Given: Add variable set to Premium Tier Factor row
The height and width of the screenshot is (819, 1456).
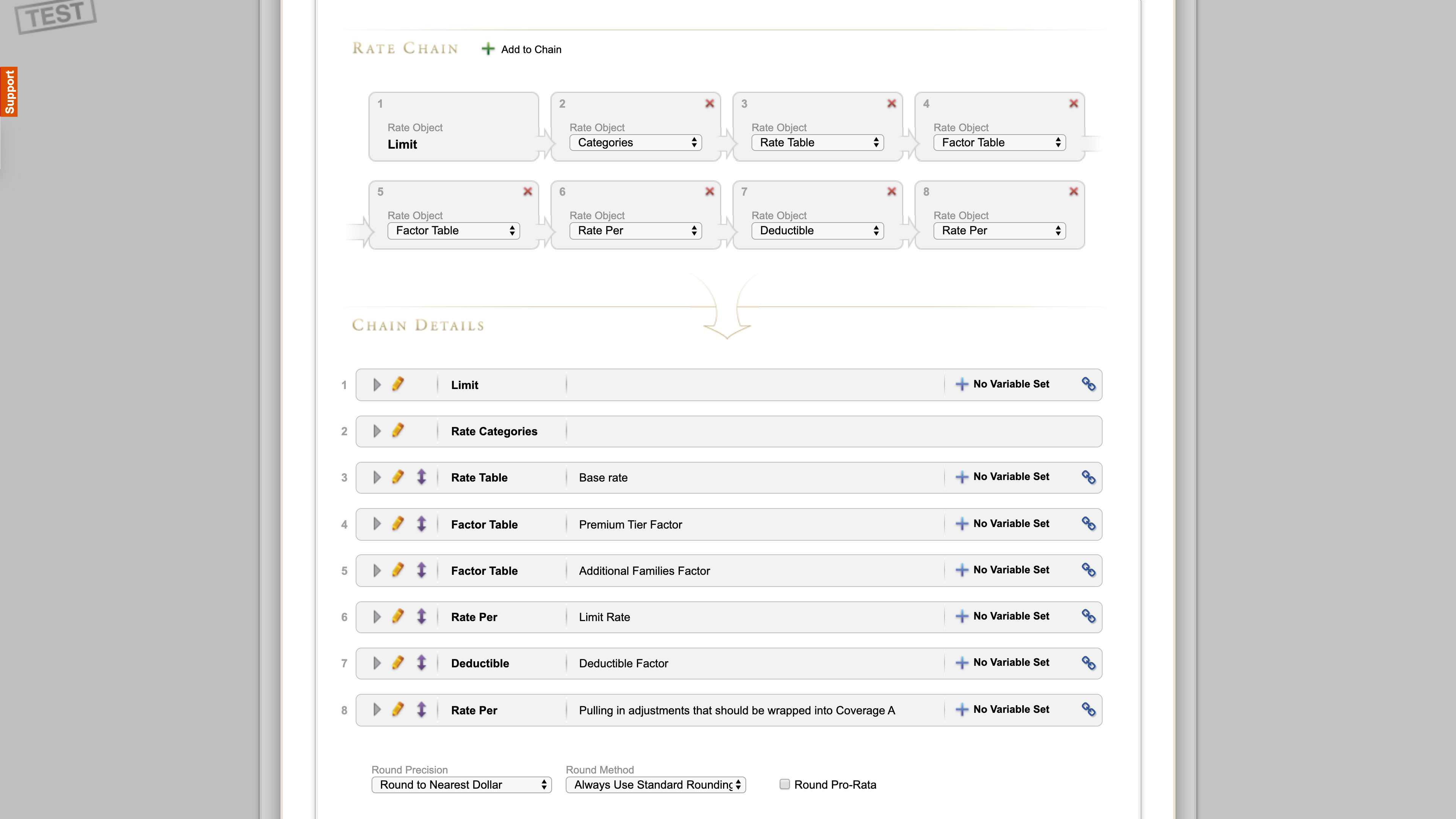Looking at the screenshot, I should click(1002, 524).
